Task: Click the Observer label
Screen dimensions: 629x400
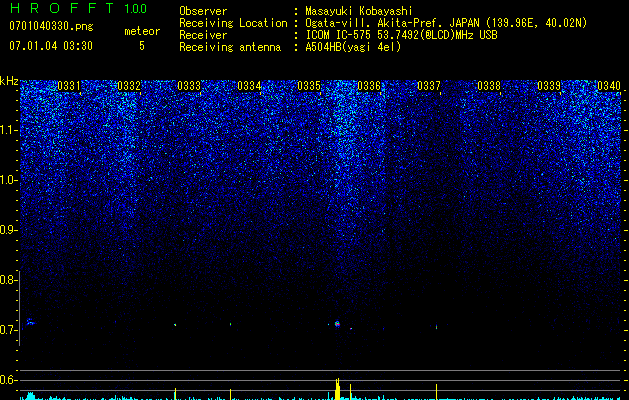Action: point(203,11)
